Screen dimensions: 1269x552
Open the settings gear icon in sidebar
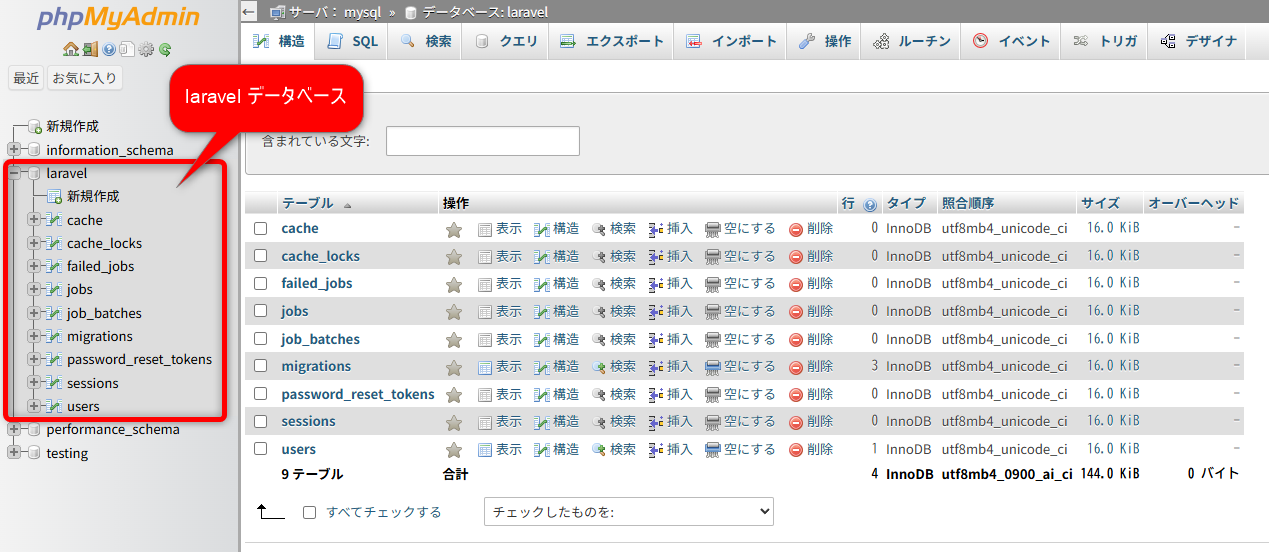pos(146,49)
